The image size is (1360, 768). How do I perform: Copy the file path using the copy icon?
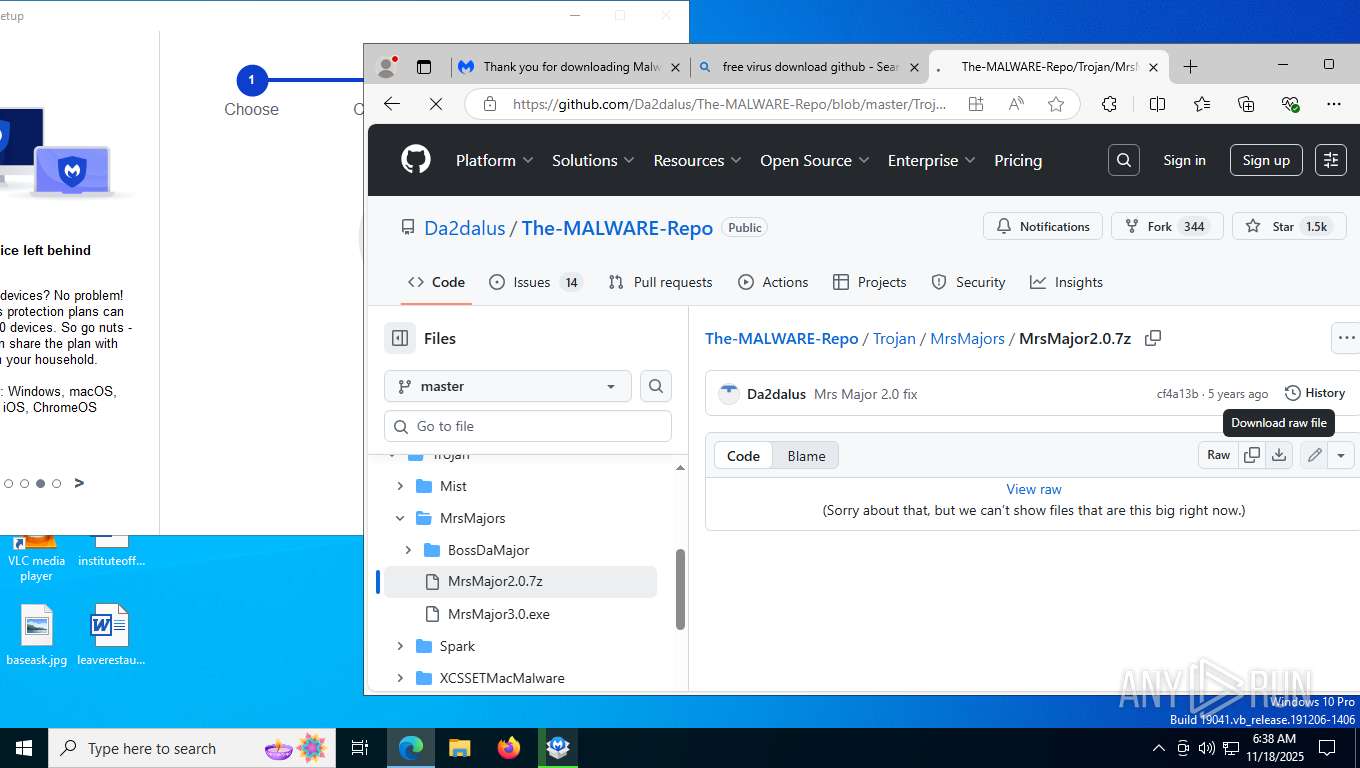point(1153,338)
